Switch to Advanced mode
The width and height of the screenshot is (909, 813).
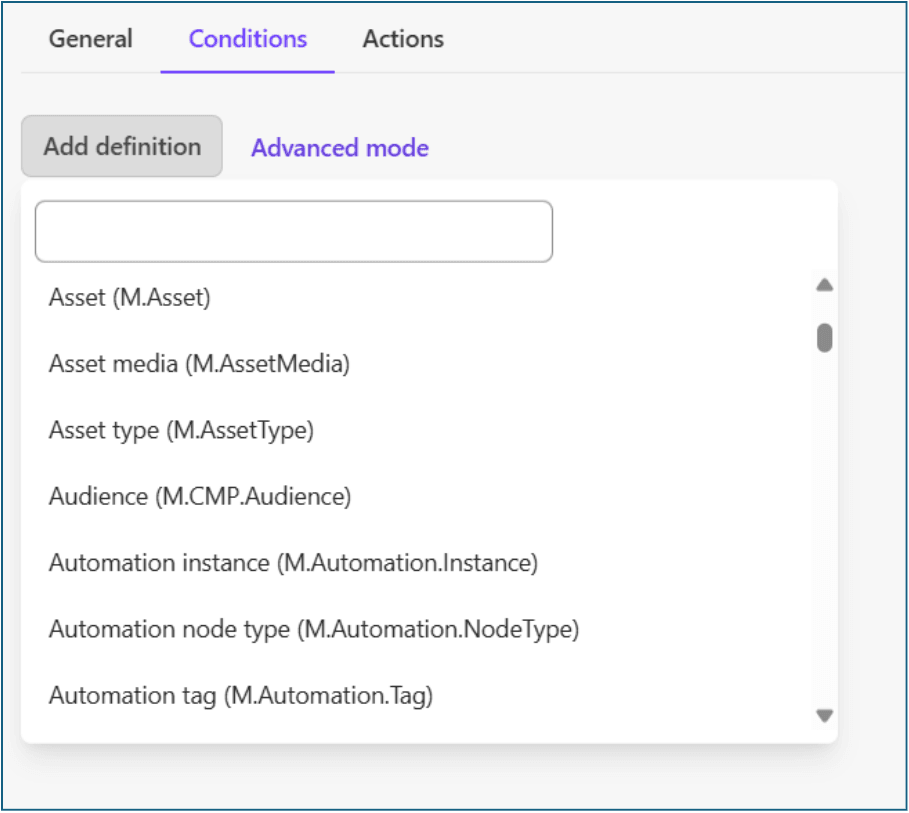click(339, 148)
